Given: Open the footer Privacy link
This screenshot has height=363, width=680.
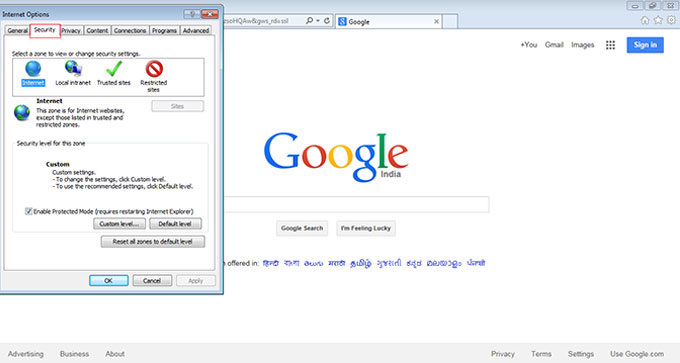Looking at the screenshot, I should (x=503, y=354).
